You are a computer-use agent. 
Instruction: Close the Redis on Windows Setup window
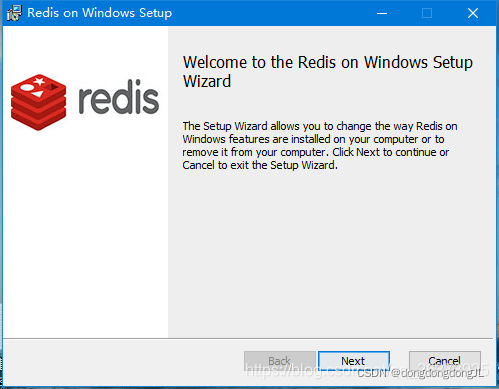[473, 13]
